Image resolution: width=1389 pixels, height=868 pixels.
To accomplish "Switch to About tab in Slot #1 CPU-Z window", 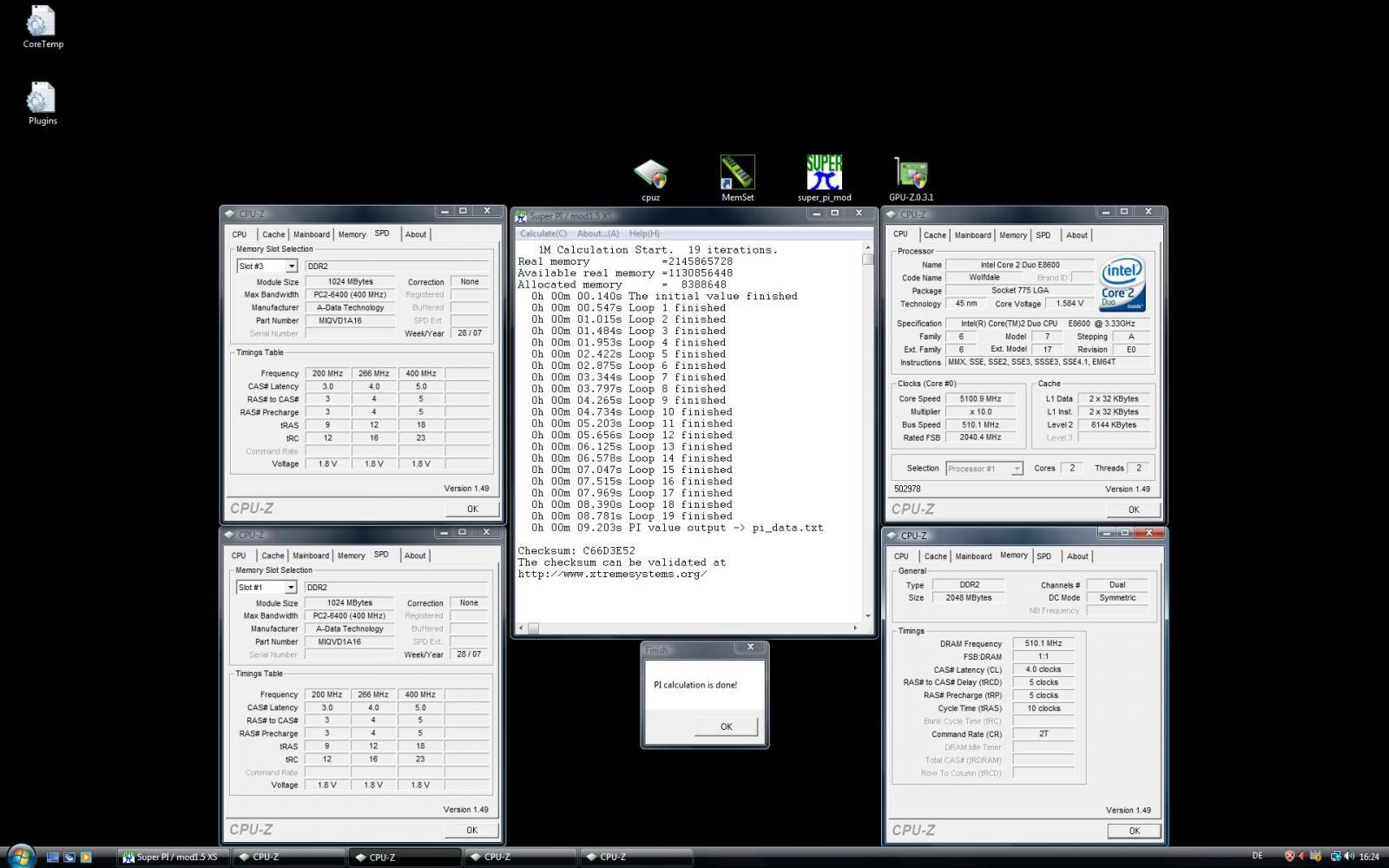I will pyautogui.click(x=415, y=556).
